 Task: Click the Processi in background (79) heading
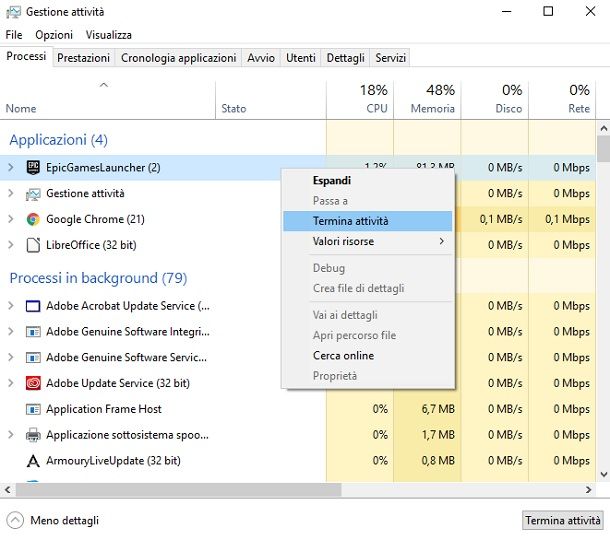tap(98, 278)
